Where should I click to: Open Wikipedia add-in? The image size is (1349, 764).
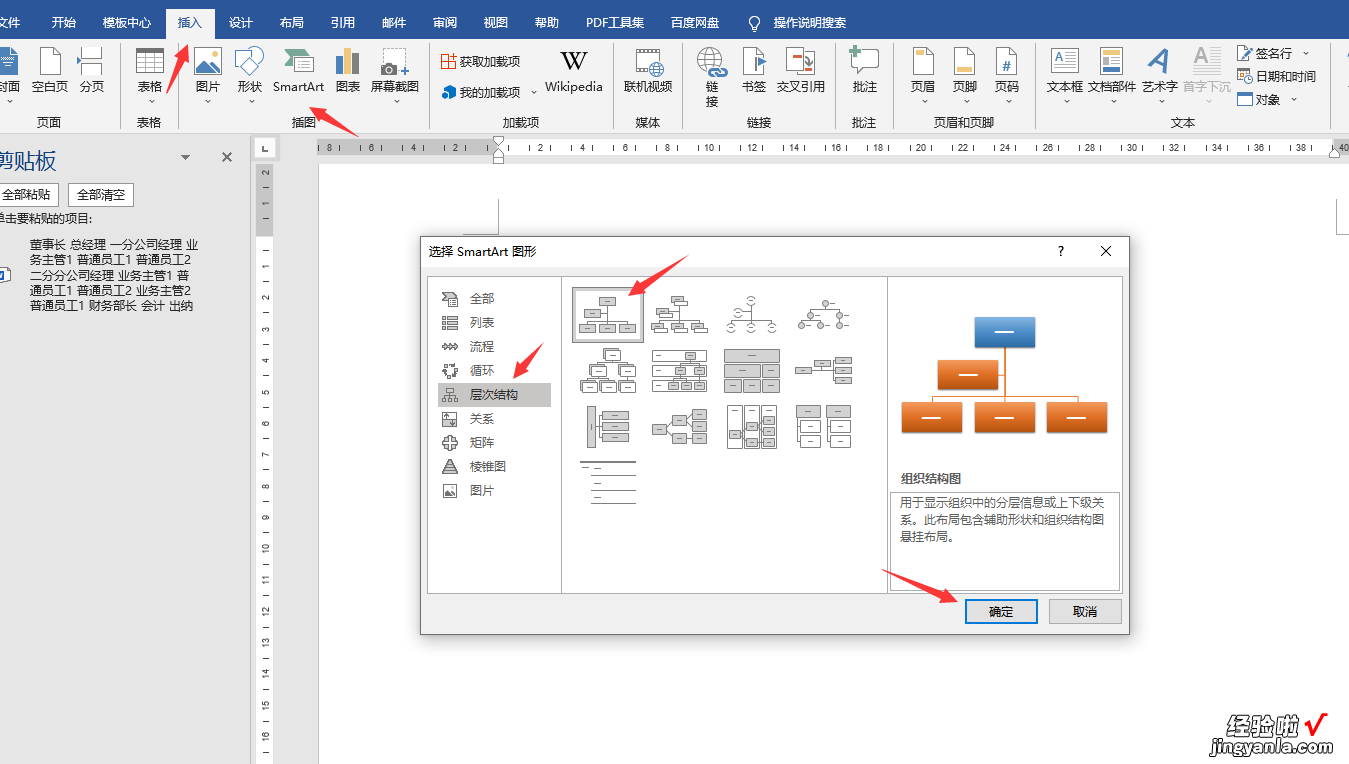pyautogui.click(x=574, y=70)
